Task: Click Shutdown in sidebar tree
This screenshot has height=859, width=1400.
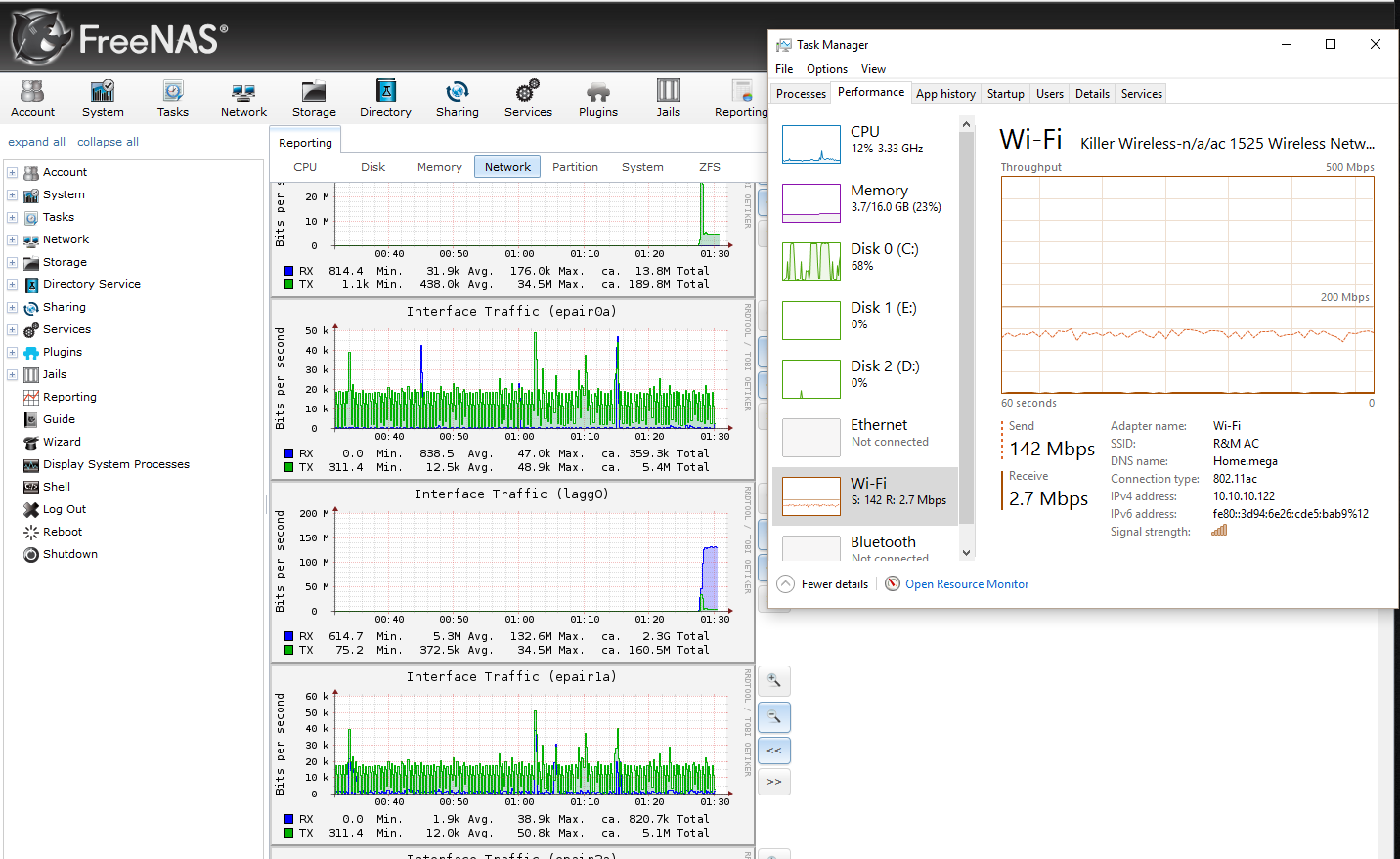Action: coord(70,554)
